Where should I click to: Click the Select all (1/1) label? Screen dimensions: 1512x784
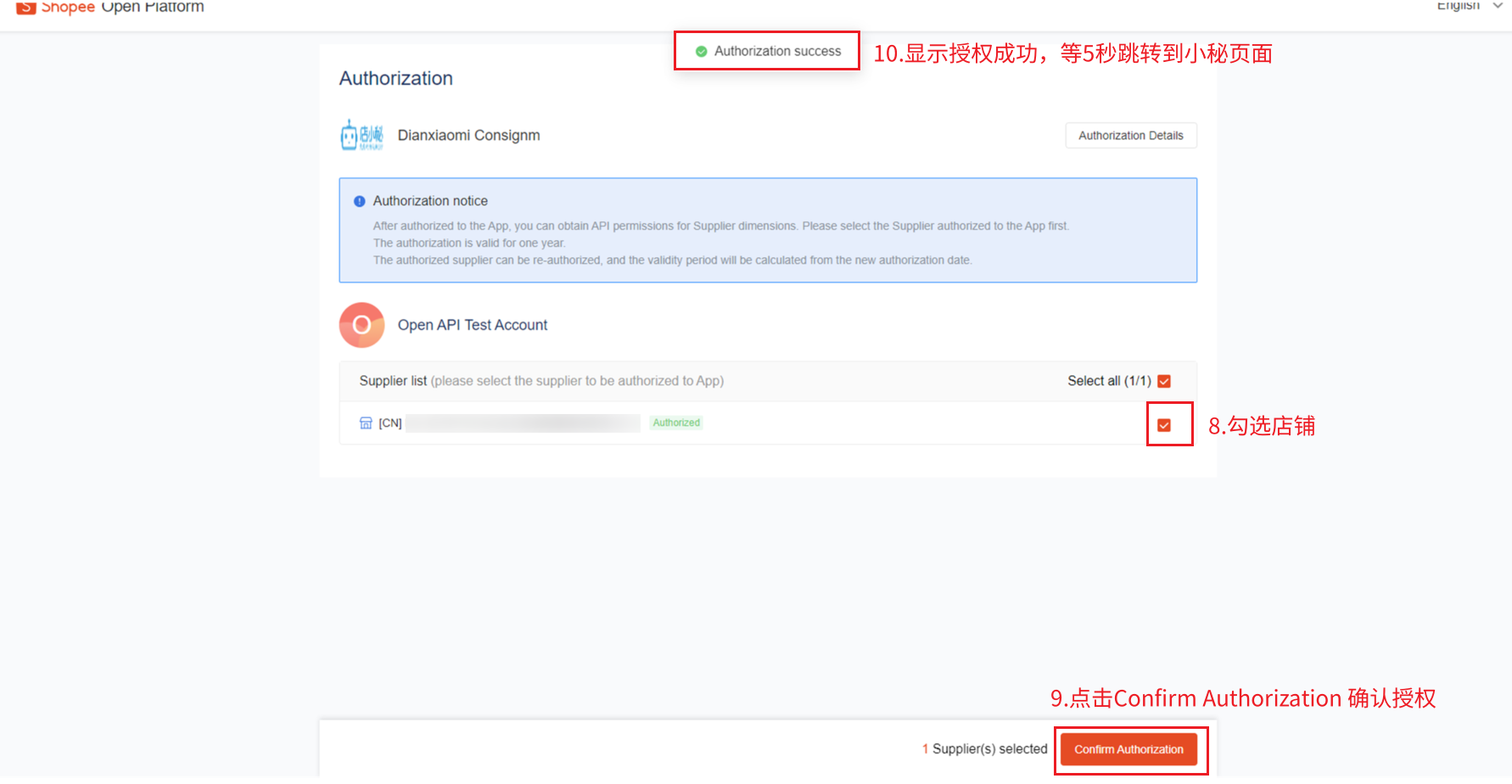(x=1109, y=381)
